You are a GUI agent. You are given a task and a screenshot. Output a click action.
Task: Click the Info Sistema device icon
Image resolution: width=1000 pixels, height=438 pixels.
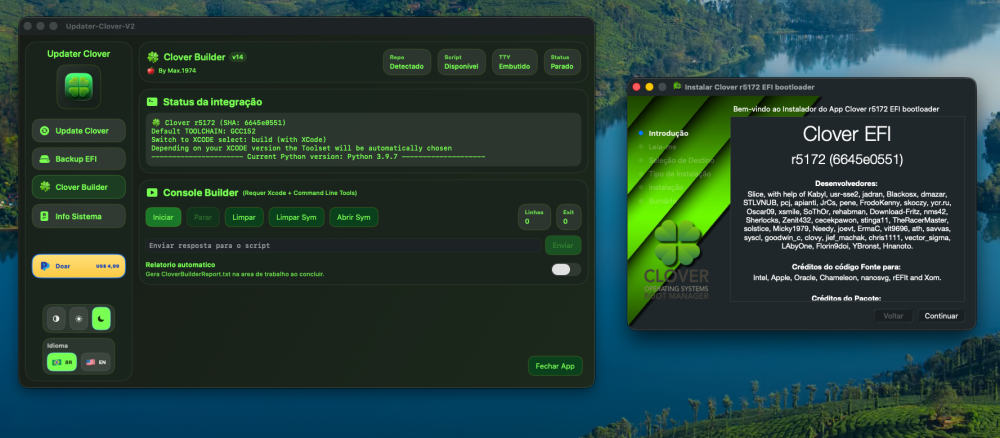45,216
